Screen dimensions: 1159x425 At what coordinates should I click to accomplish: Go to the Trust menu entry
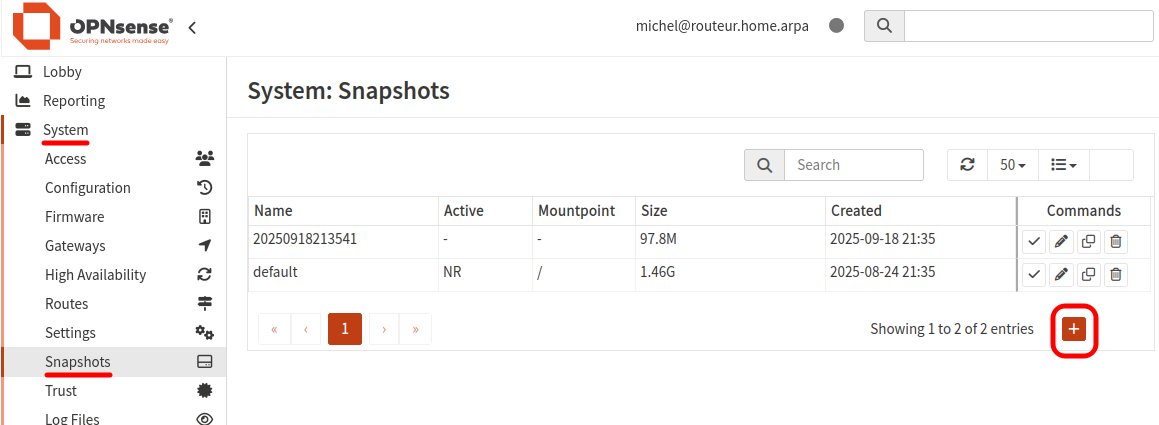[61, 391]
